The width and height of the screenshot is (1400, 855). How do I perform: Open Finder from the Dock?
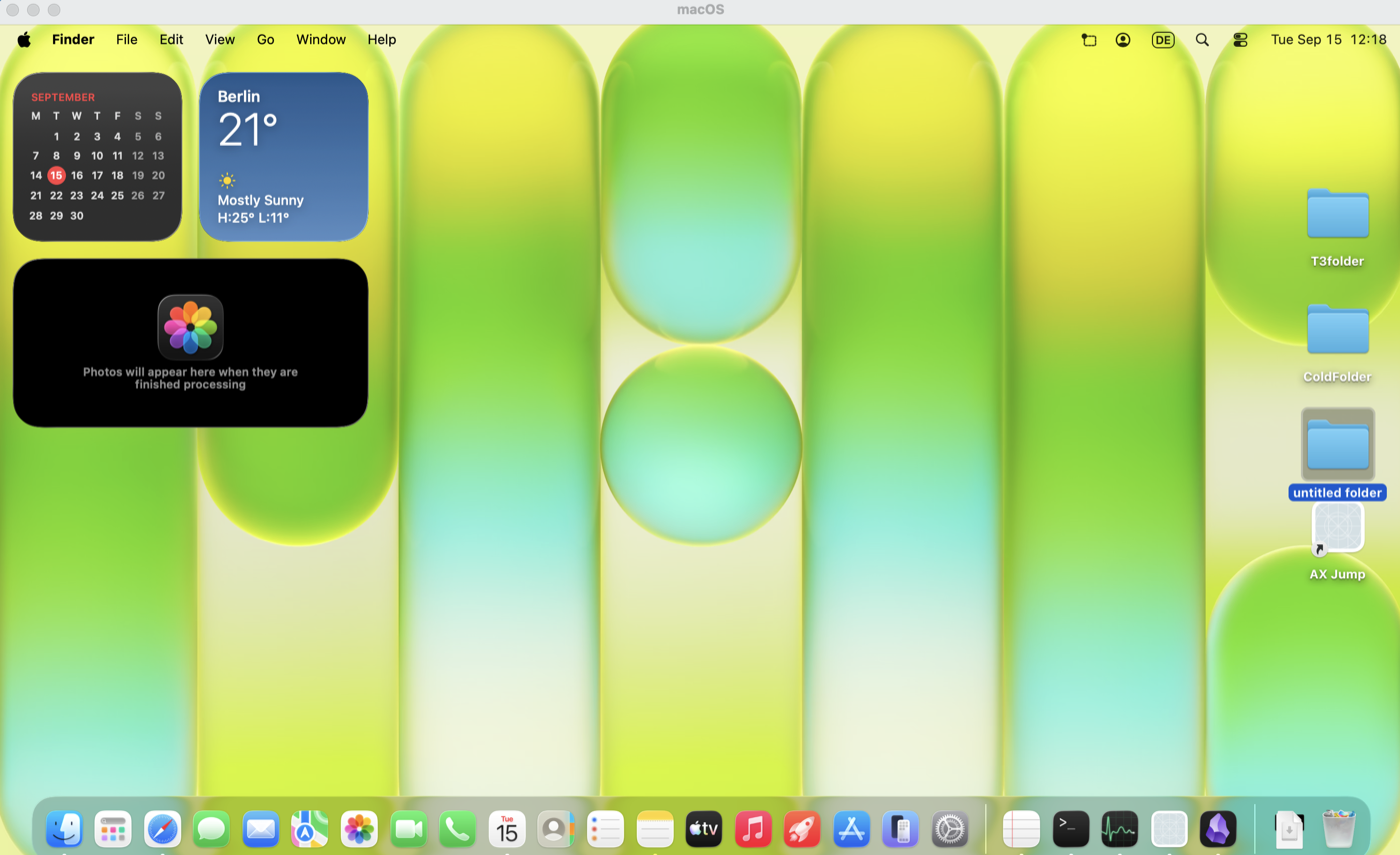[x=64, y=829]
